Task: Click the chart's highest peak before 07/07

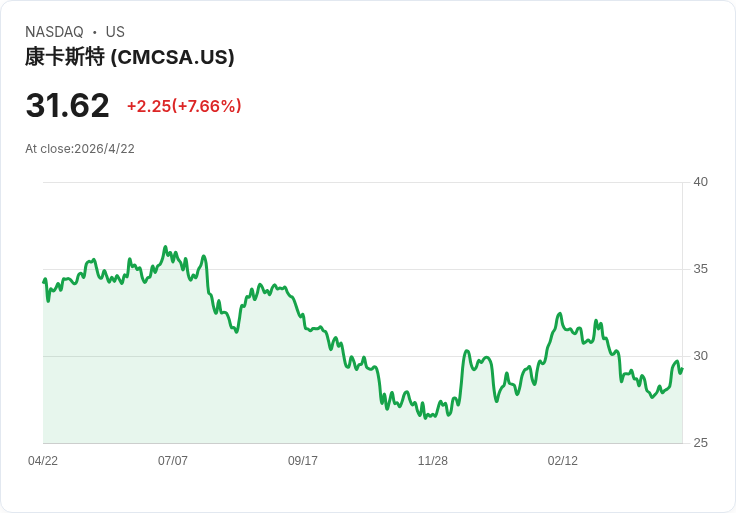Action: (x=165, y=247)
